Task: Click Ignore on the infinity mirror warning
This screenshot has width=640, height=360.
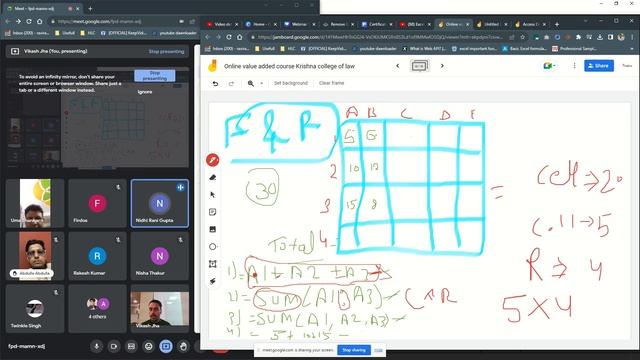Action: (145, 92)
